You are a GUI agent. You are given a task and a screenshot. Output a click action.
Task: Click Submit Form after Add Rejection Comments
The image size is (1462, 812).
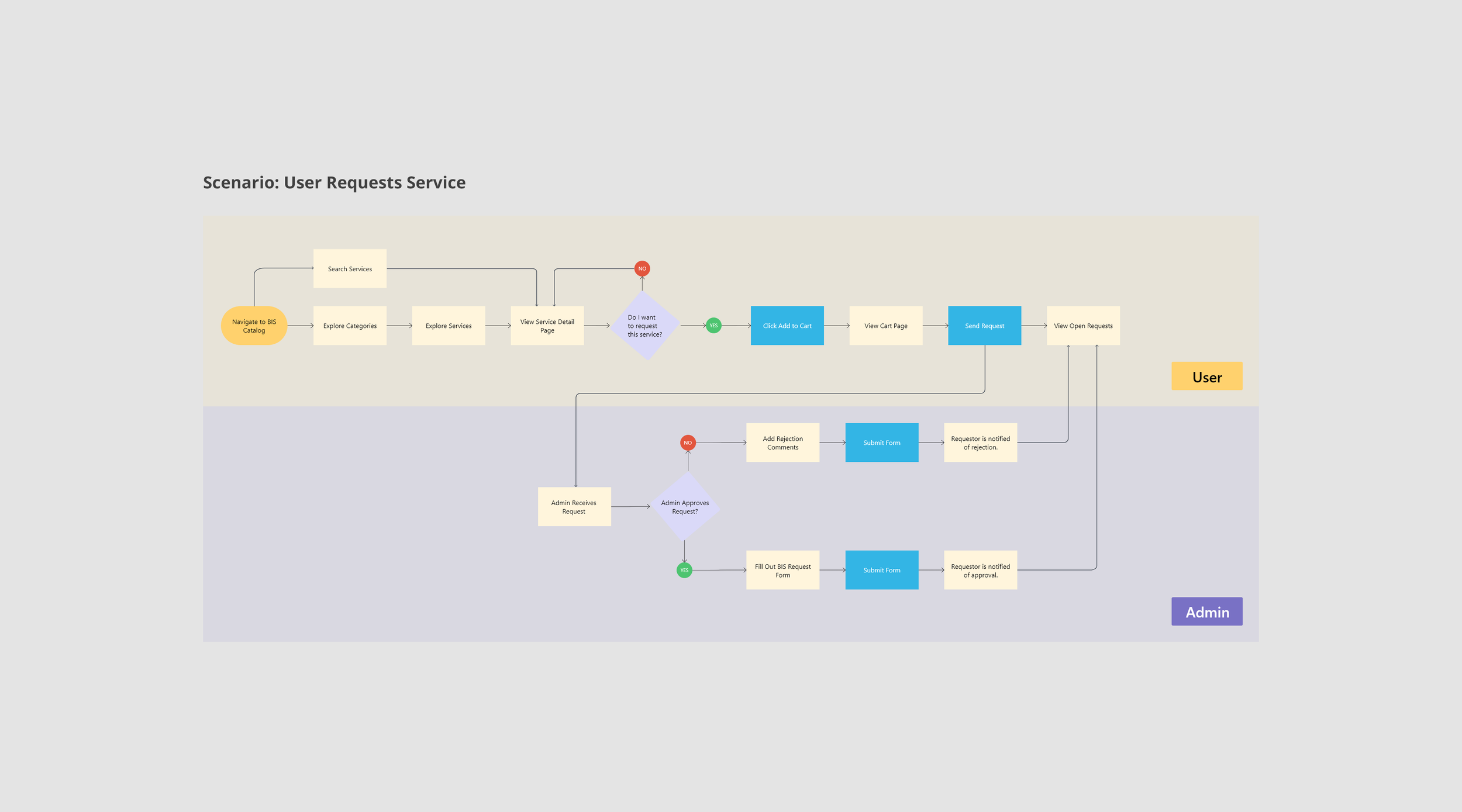click(x=881, y=443)
